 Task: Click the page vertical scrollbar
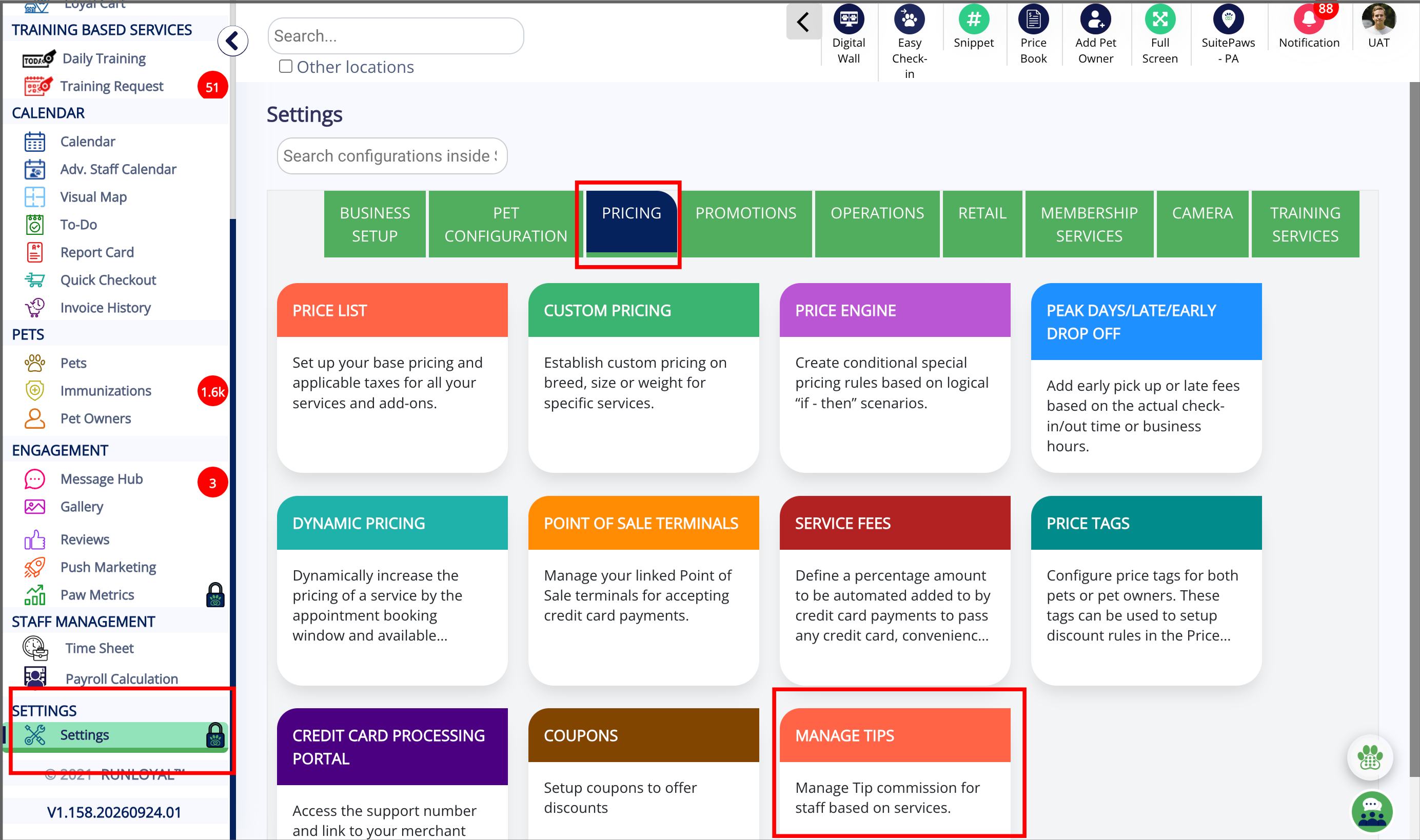(1414, 430)
